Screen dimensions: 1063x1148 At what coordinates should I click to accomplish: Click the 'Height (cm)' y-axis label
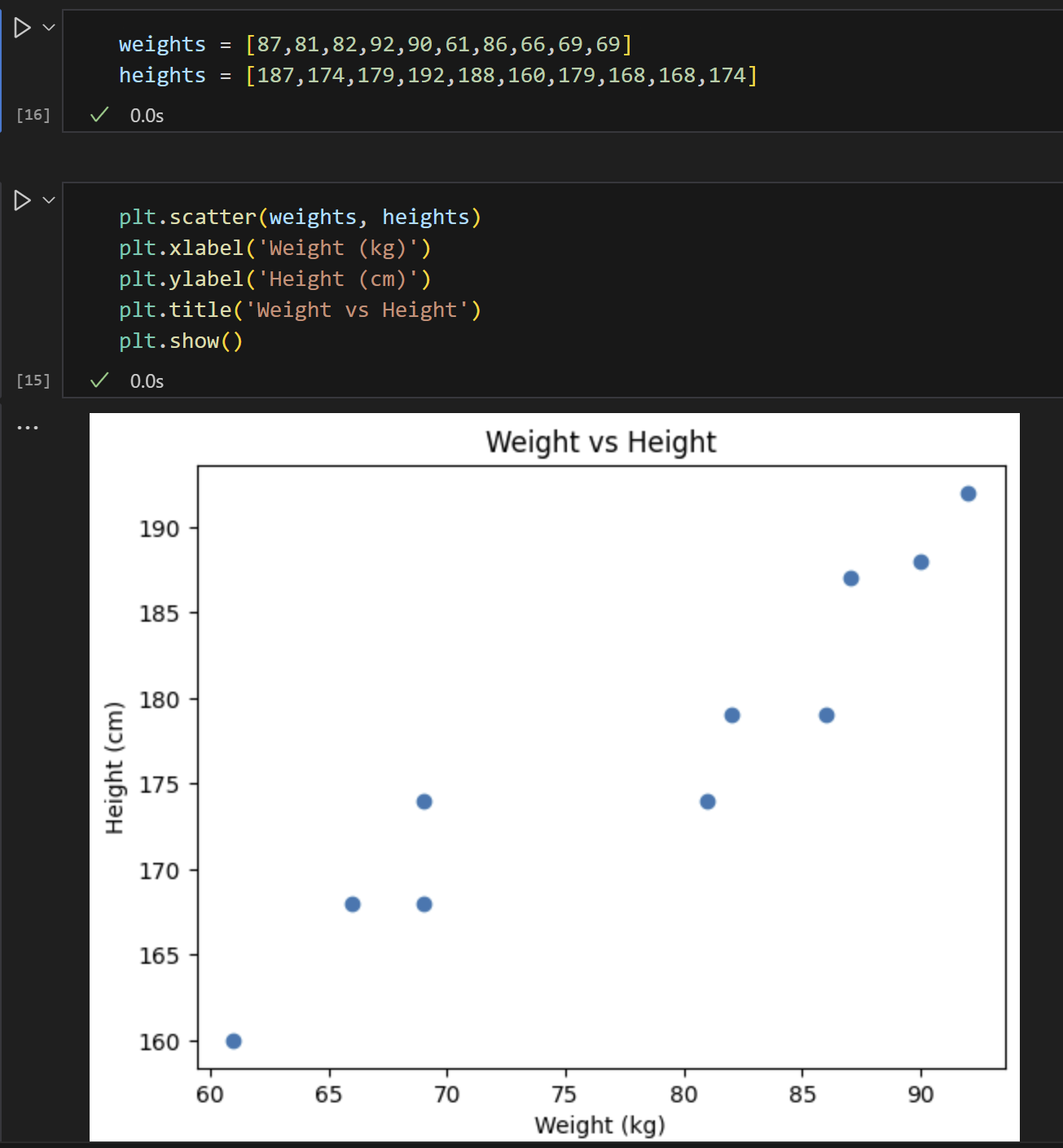click(115, 768)
